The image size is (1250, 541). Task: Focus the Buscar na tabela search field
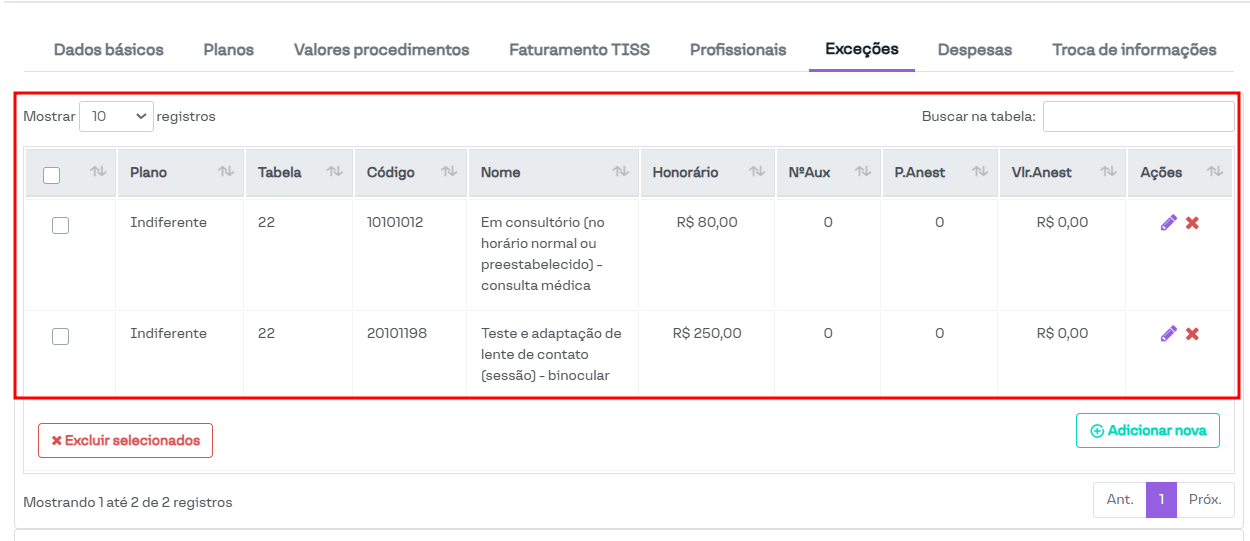(1138, 116)
